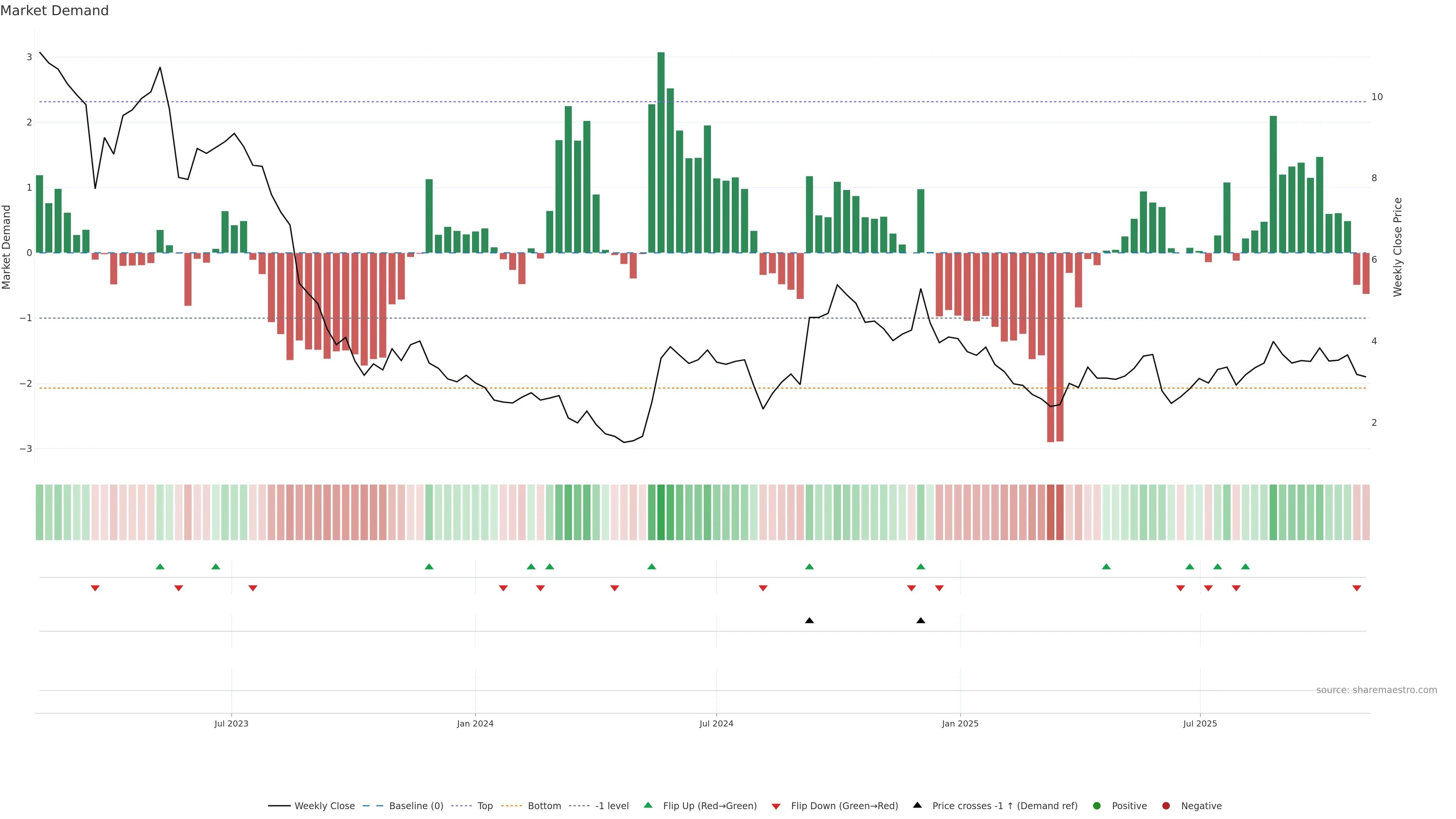Viewport: 1456px width, 819px height.
Task: Click the first green flip-up marker on the left
Action: click(x=160, y=566)
